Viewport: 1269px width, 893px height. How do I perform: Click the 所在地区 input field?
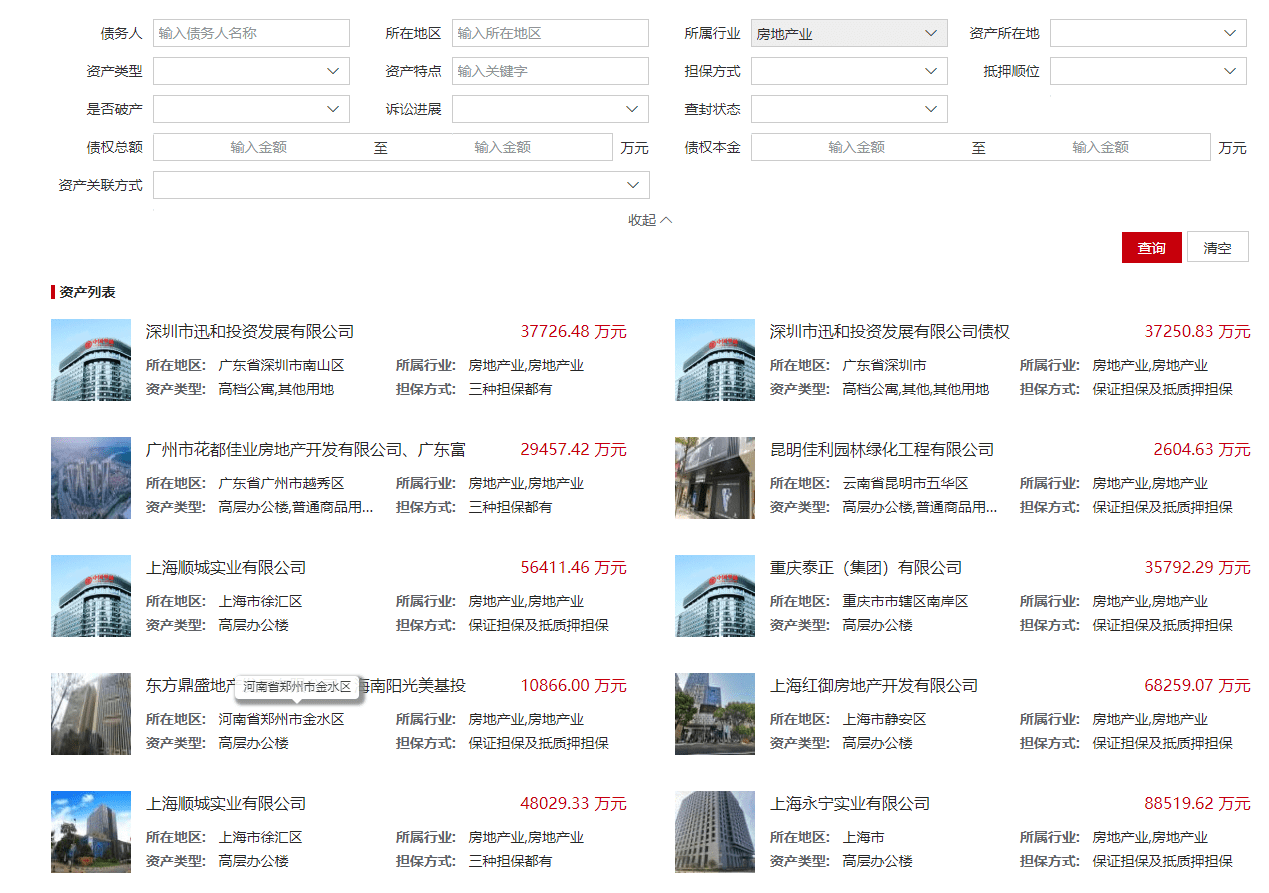coord(550,33)
